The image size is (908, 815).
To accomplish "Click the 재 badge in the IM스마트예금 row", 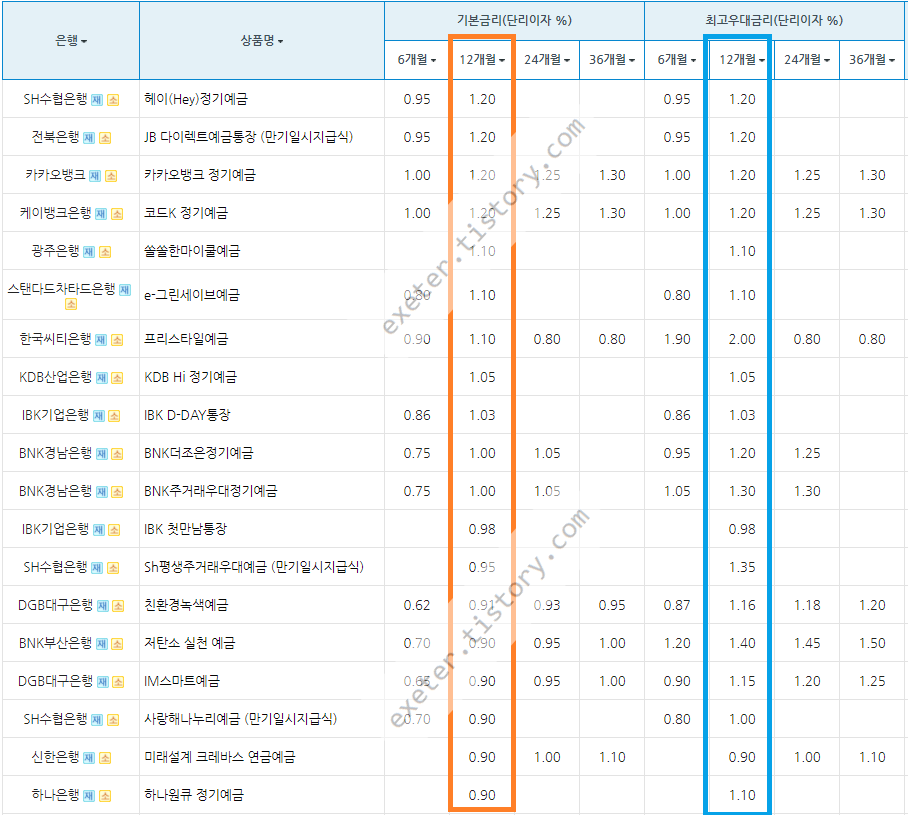I will click(x=102, y=682).
